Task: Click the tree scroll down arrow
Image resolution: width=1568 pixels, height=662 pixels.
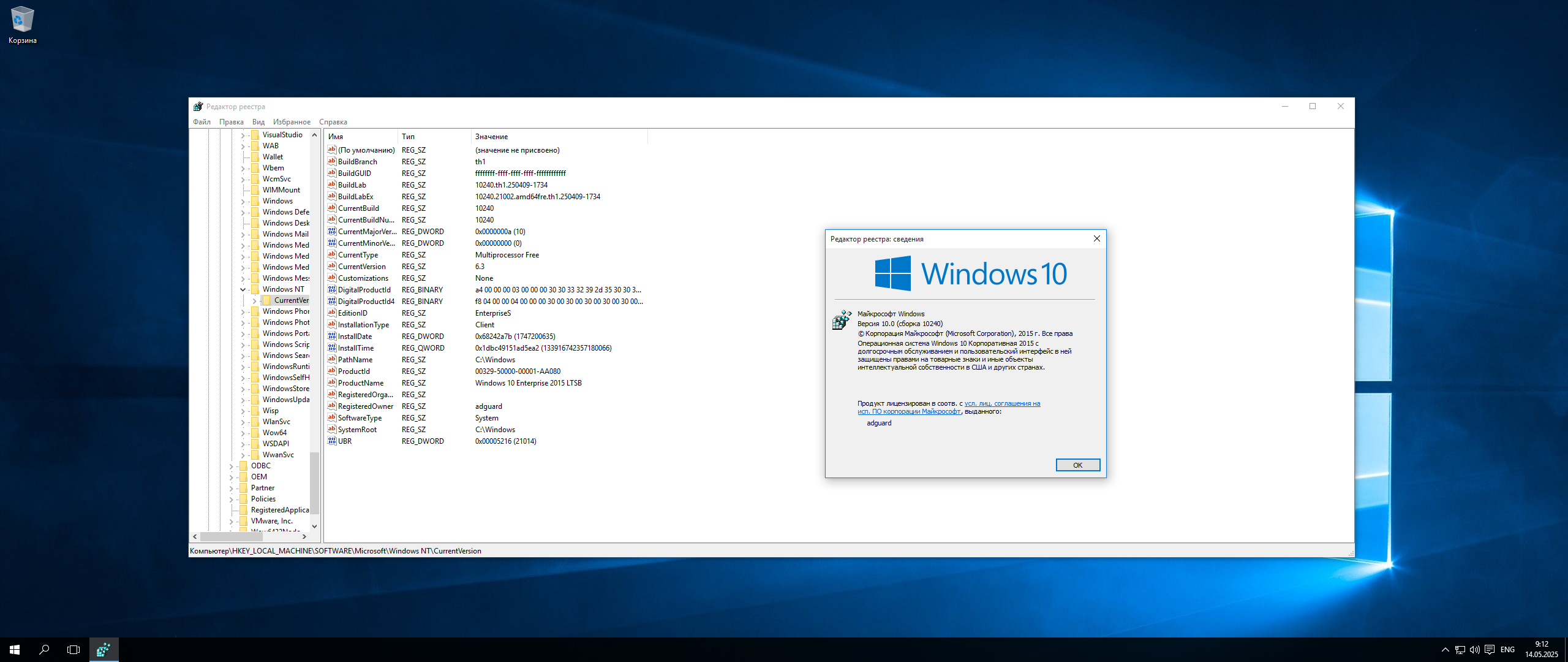Action: pos(314,526)
